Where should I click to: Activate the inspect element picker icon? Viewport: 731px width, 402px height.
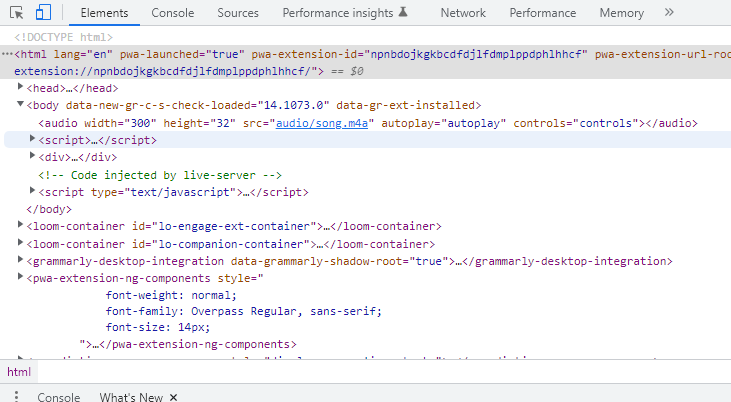pos(17,13)
